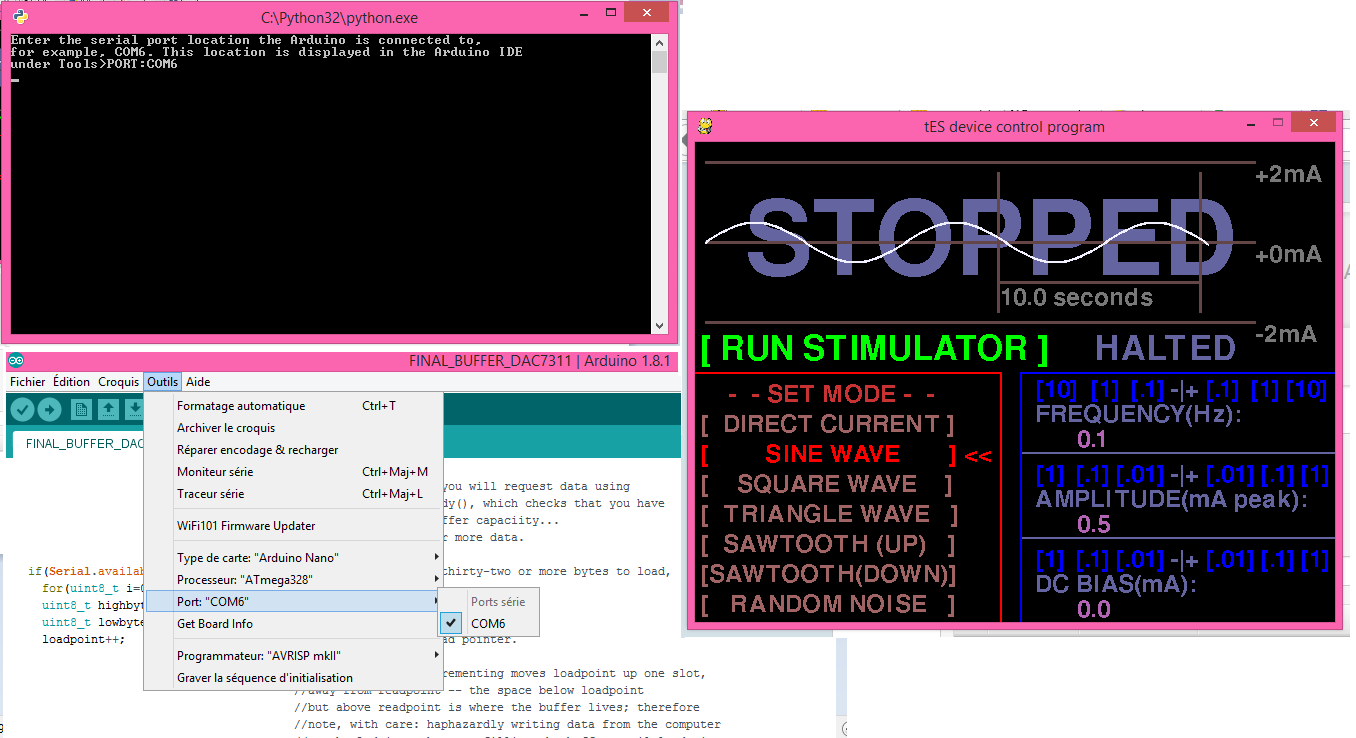Expand the Type de carte submenu
The image size is (1356, 738).
[x=293, y=557]
